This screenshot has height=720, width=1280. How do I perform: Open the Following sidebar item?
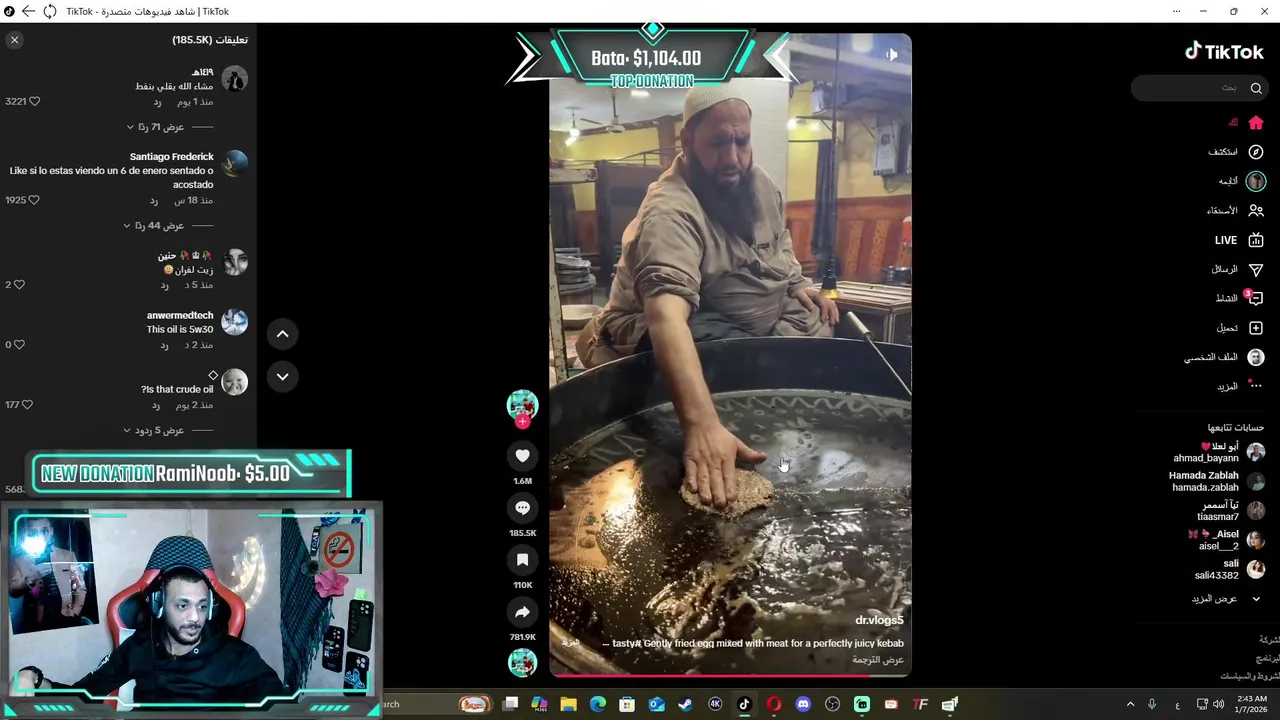[1242, 181]
